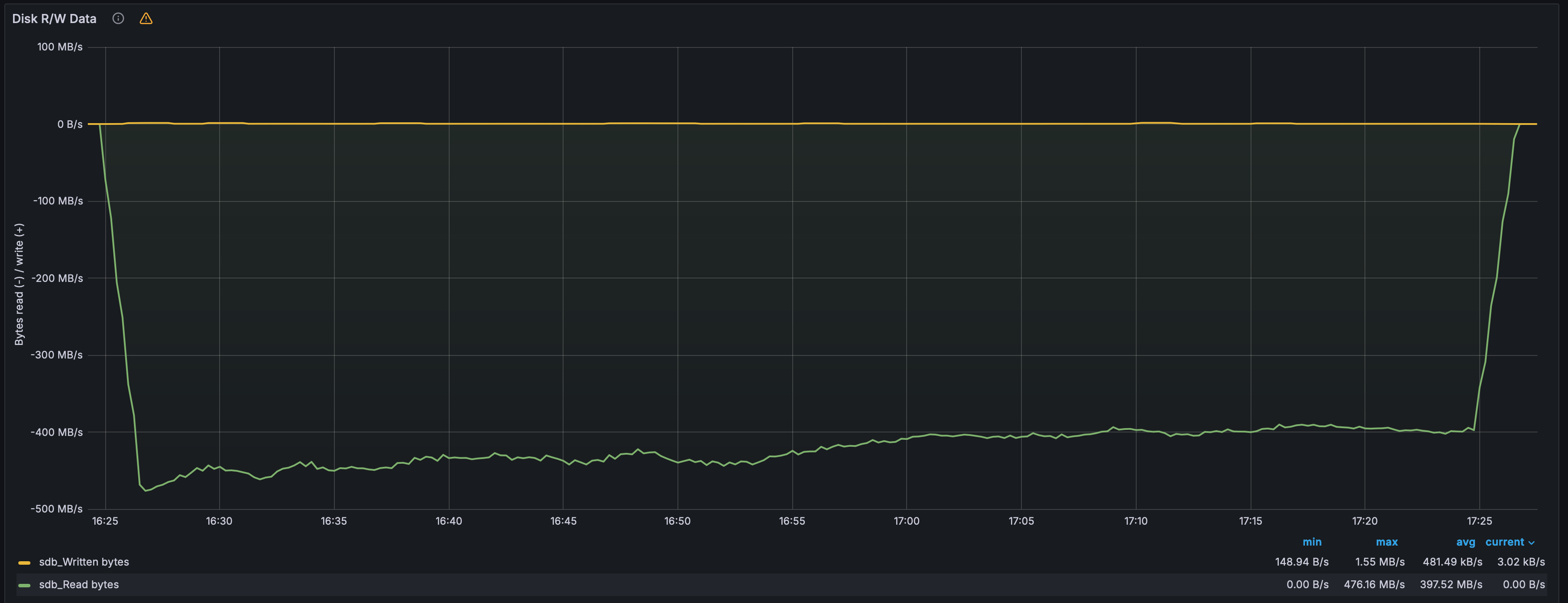Click the read bytes 476.16 MB/s max value
Screen dimensions: 1568x603
coord(1375,584)
